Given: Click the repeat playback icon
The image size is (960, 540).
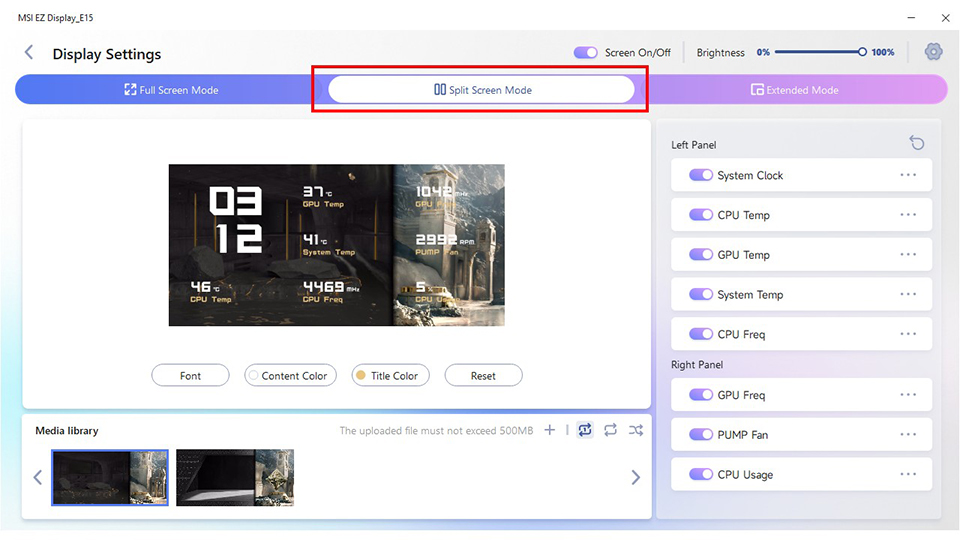Looking at the screenshot, I should pyautogui.click(x=610, y=430).
